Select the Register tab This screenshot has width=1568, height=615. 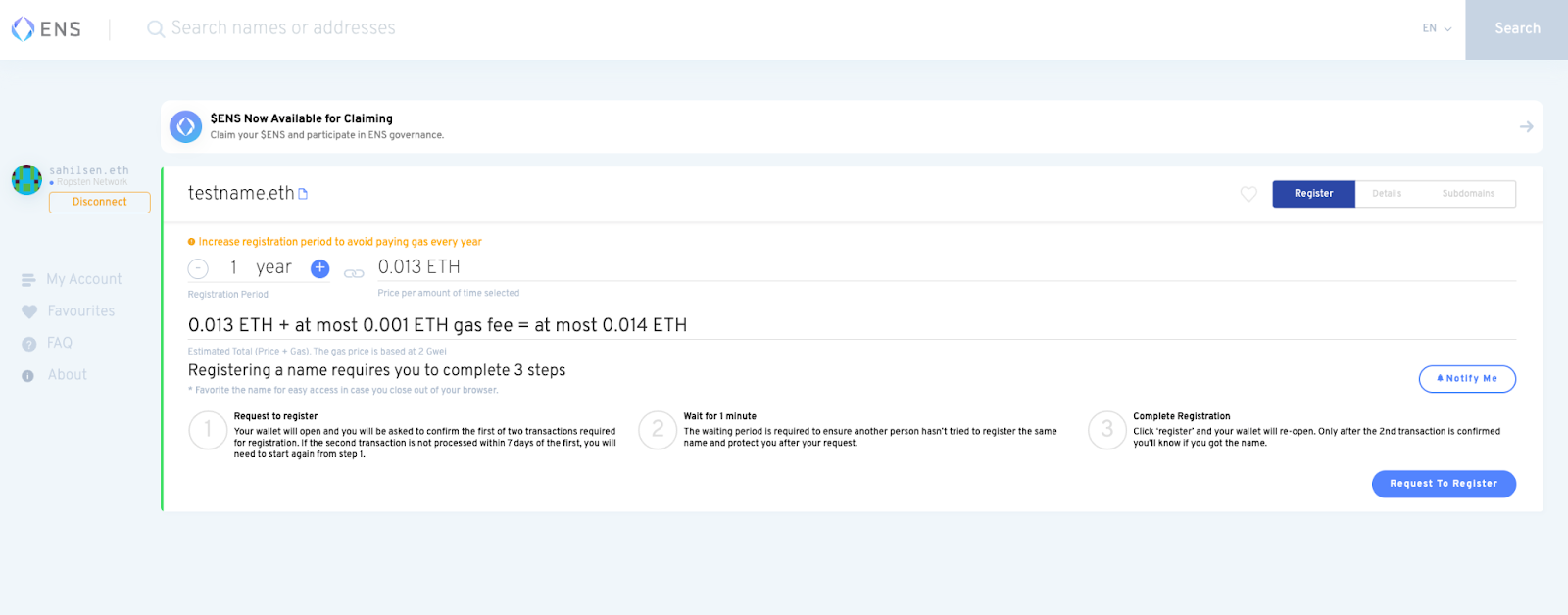[x=1313, y=194]
